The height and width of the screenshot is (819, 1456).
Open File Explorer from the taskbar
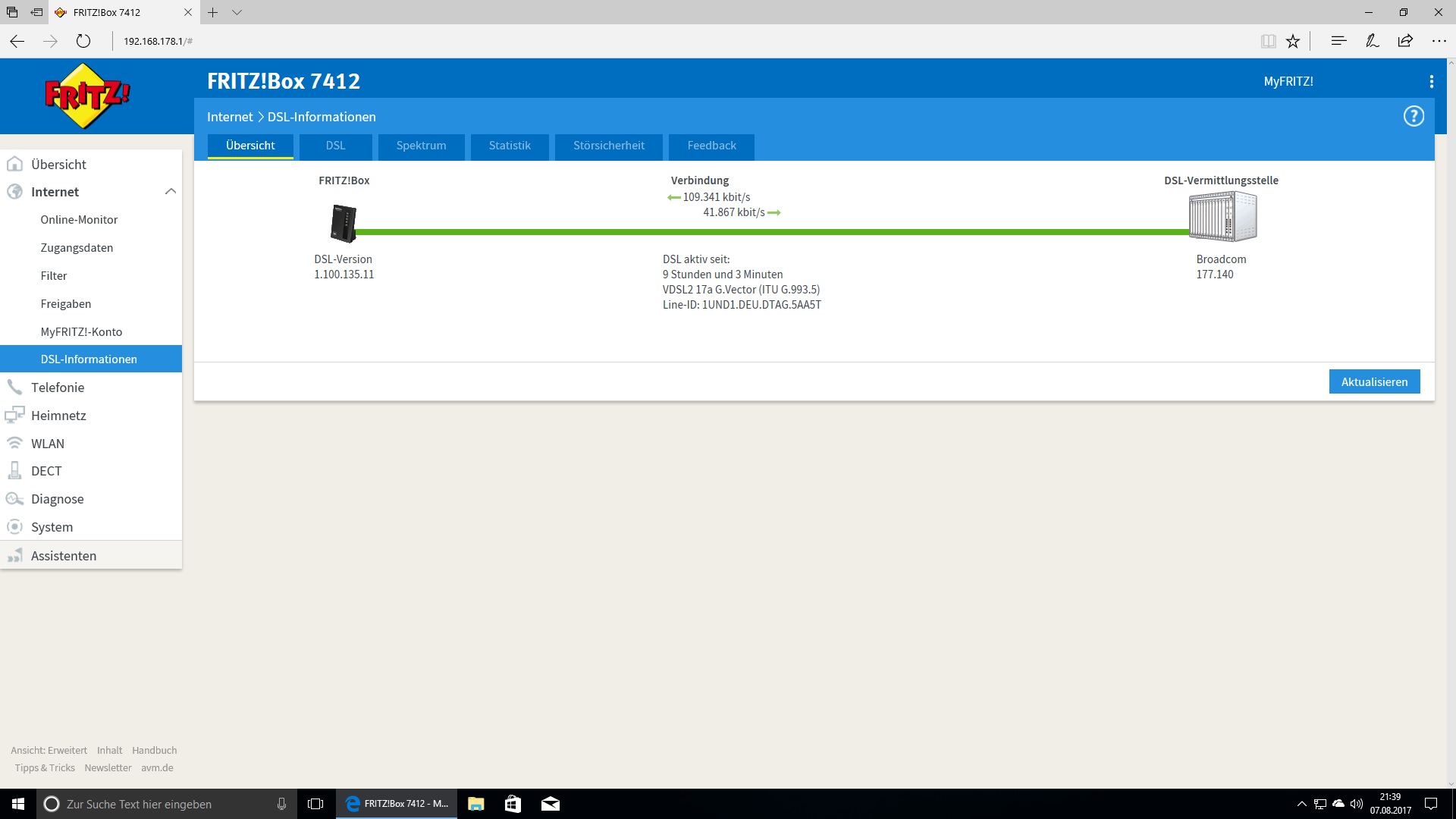click(475, 804)
